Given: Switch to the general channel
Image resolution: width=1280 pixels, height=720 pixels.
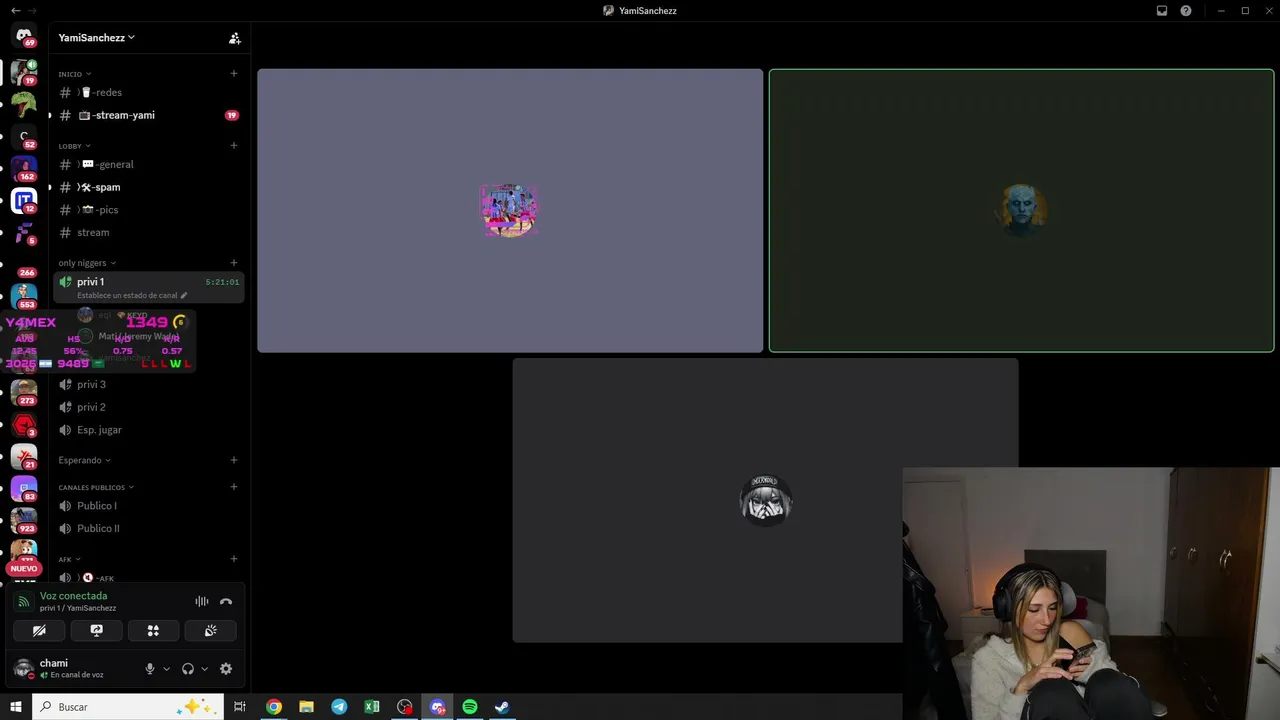Looking at the screenshot, I should [148, 164].
